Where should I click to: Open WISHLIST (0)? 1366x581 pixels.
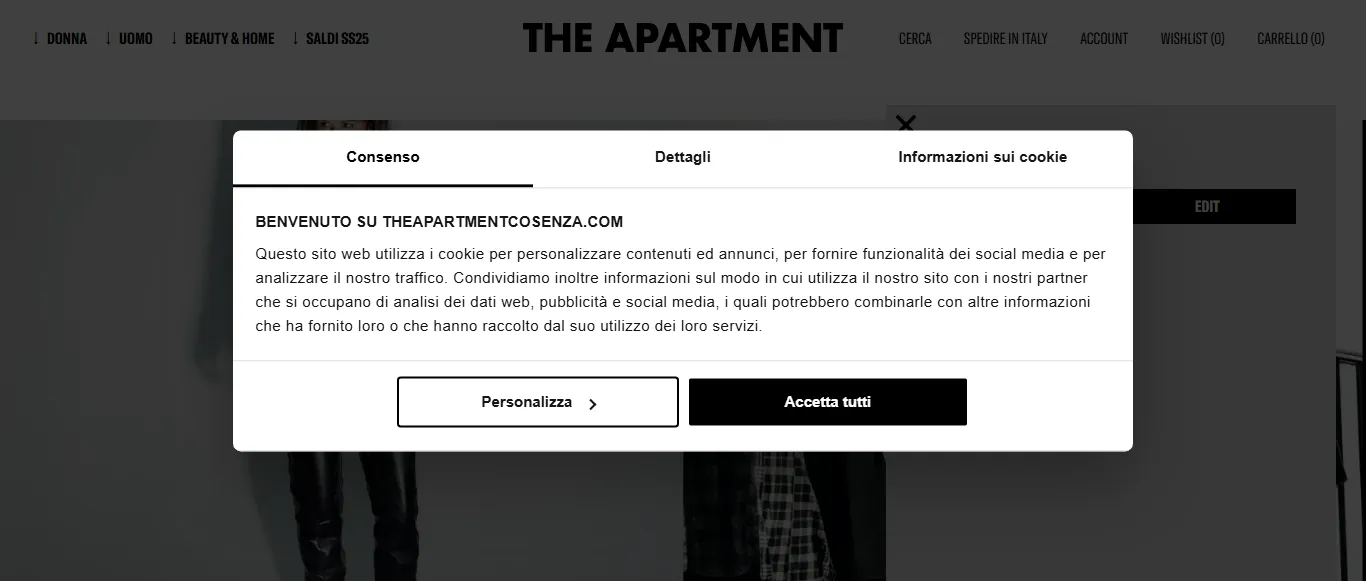(x=1192, y=38)
